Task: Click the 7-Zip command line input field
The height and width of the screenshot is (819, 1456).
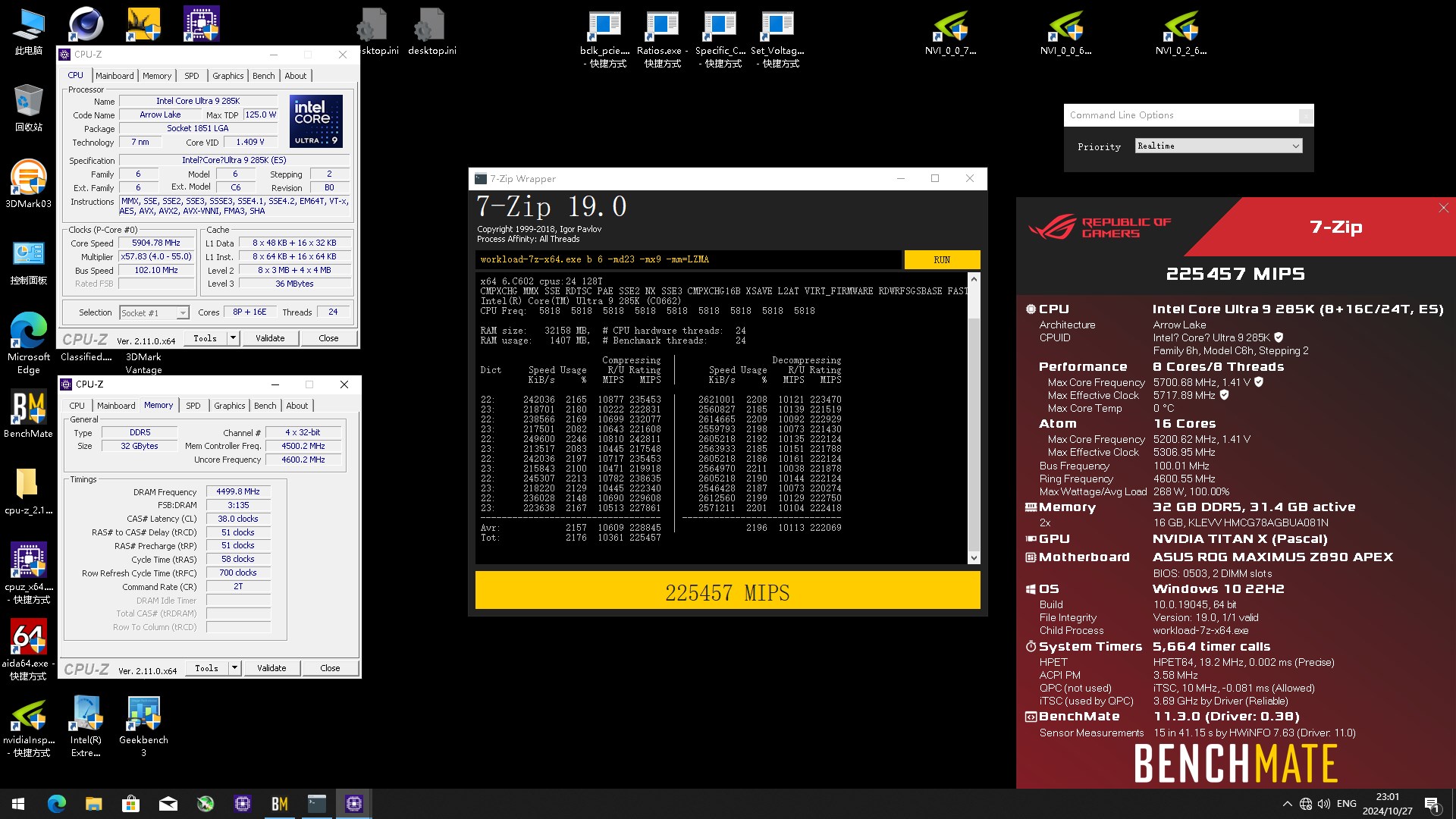Action: pos(689,259)
